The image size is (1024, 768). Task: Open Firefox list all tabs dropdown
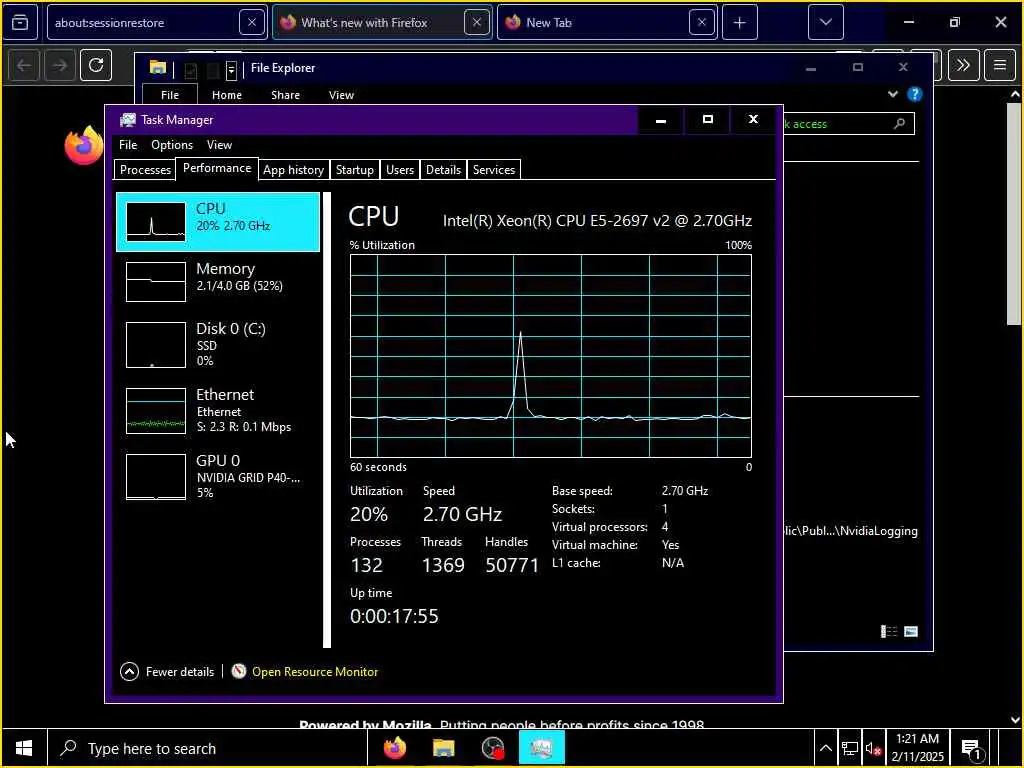[825, 23]
